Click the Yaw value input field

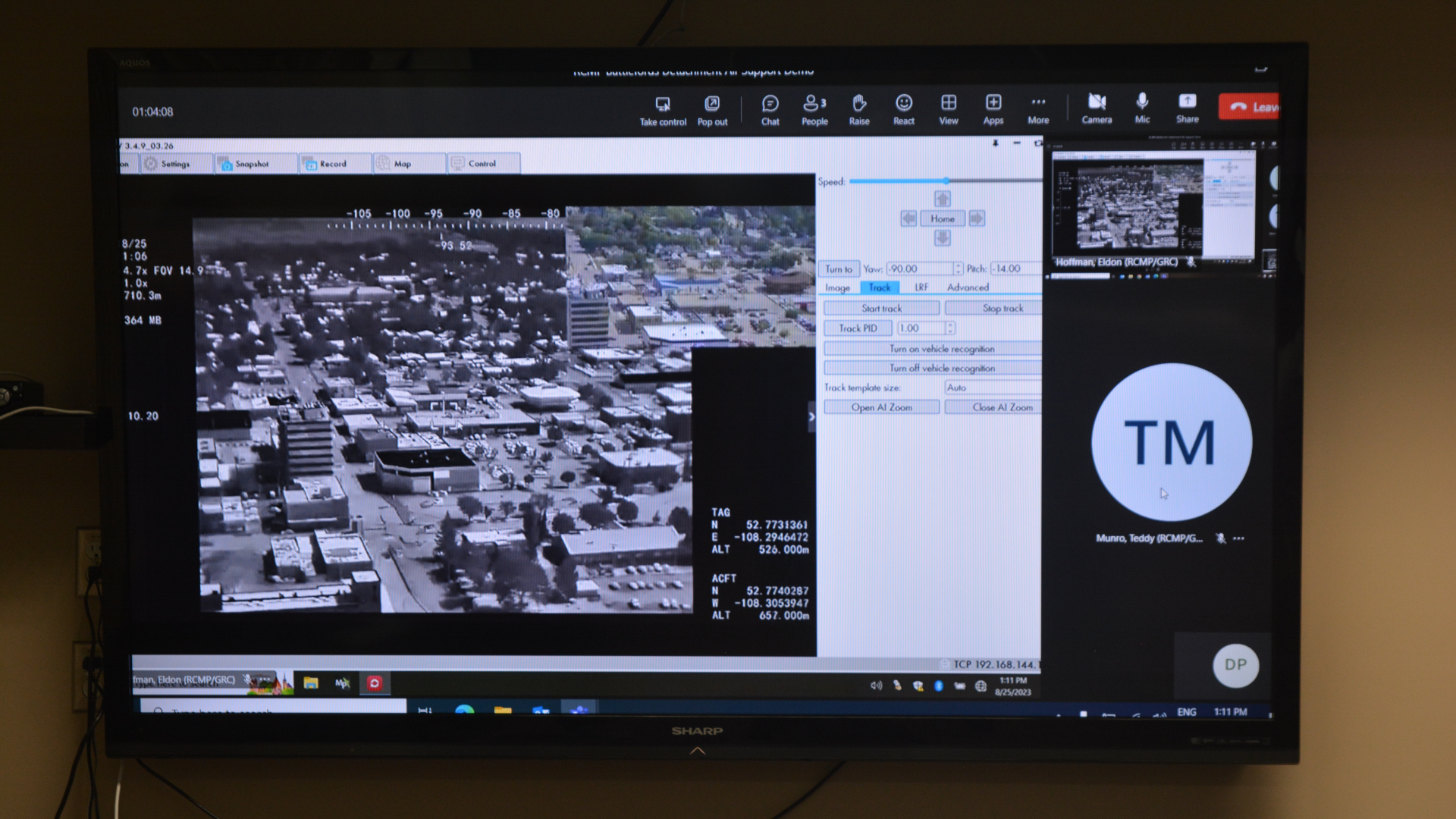pos(919,268)
